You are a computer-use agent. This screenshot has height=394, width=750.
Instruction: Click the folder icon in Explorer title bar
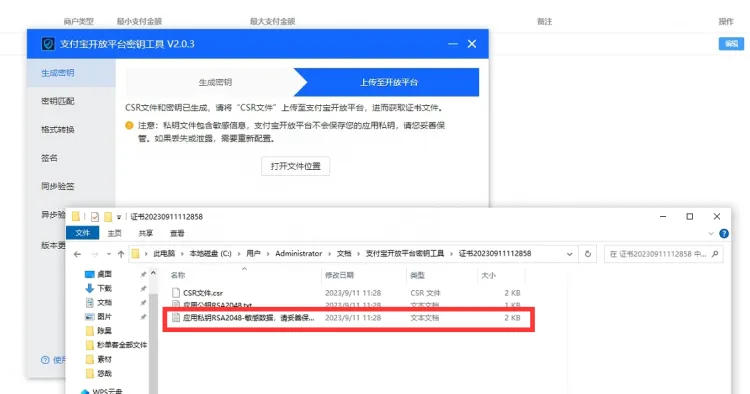[x=76, y=217]
